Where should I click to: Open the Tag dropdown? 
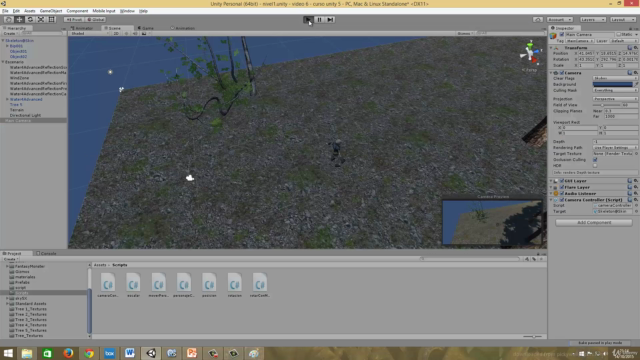point(579,41)
